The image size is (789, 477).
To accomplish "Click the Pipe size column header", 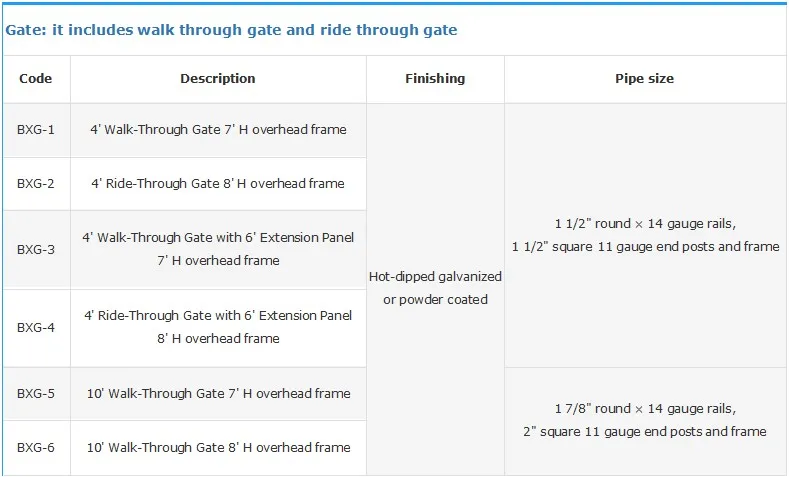I will click(x=645, y=78).
